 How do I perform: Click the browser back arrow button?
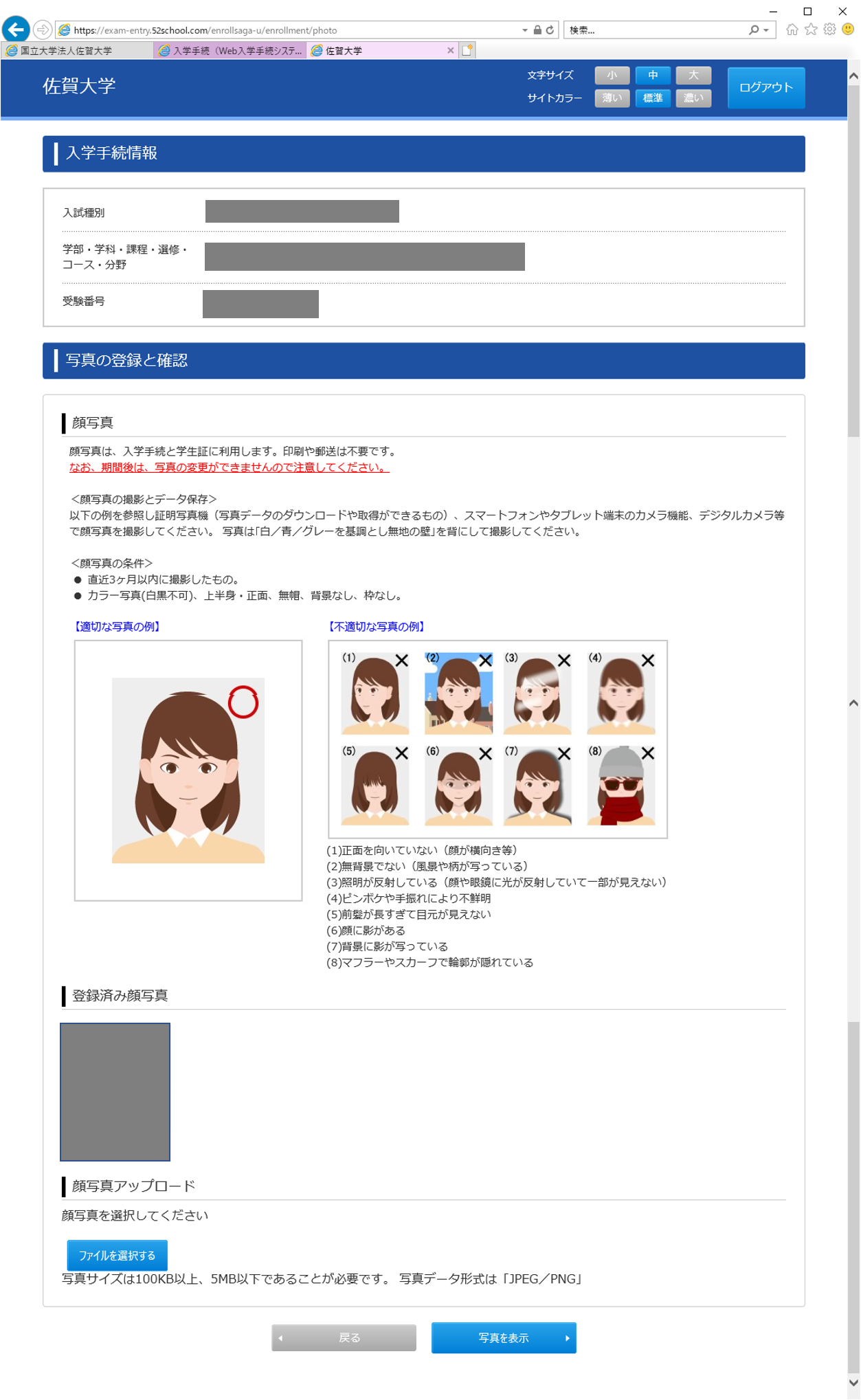tap(16, 30)
